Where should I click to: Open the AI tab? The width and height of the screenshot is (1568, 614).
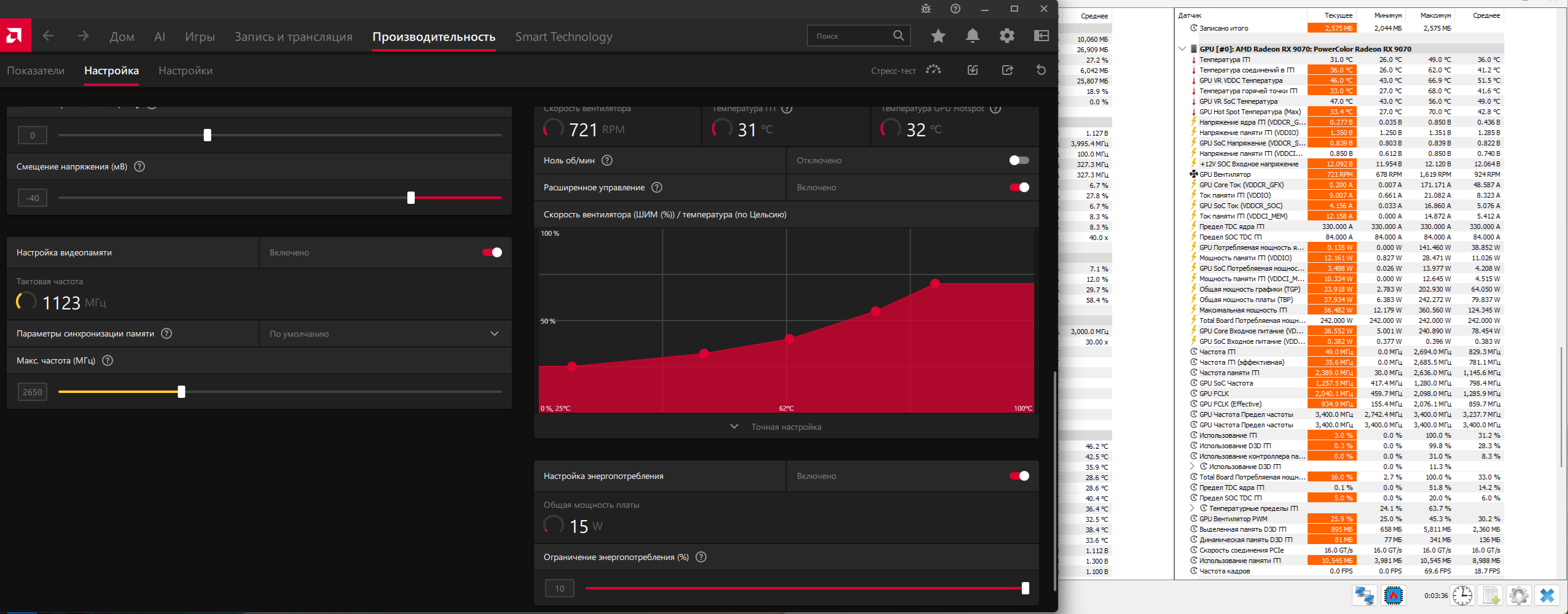[160, 37]
